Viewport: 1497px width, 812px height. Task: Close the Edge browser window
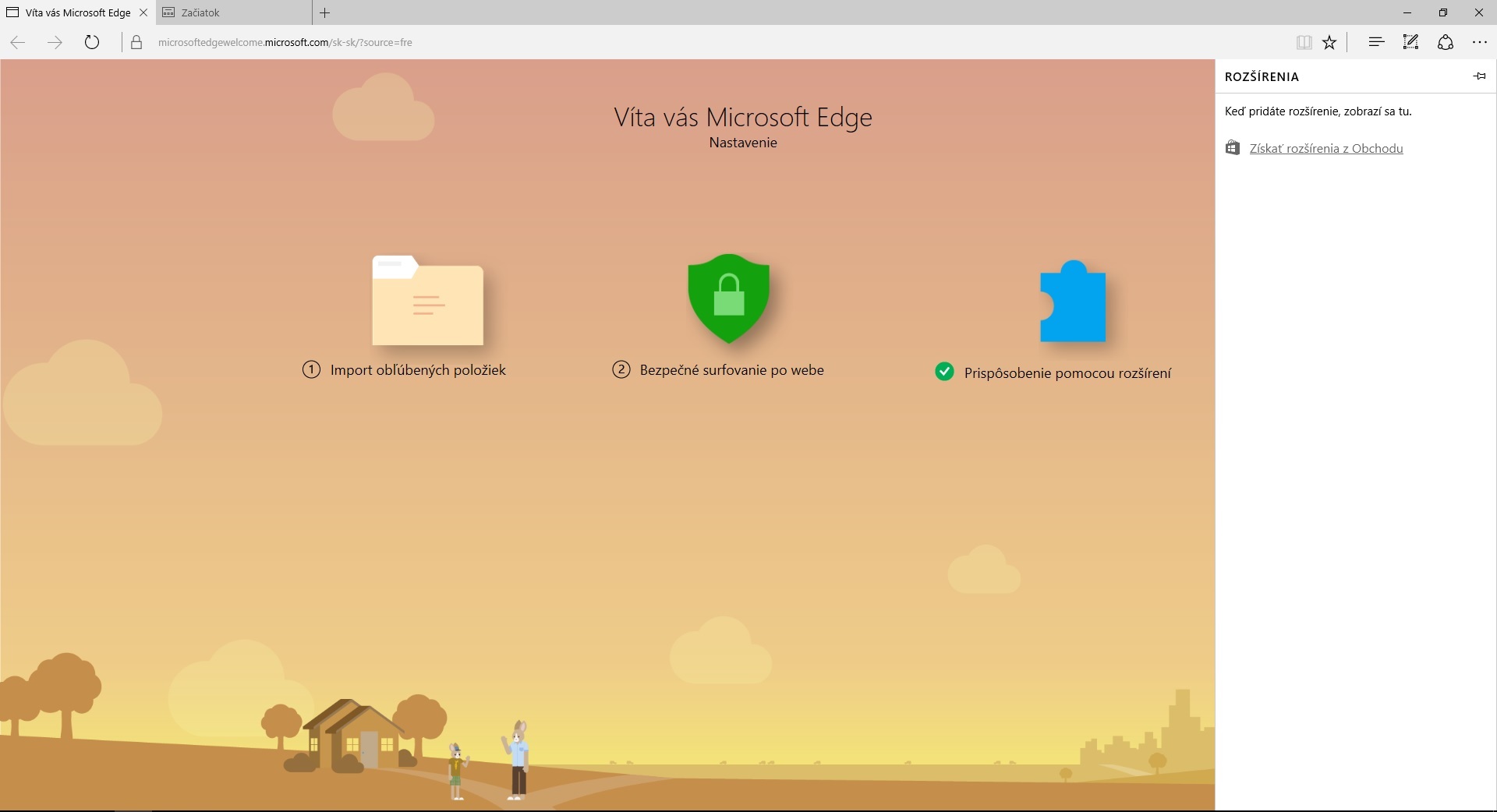point(1479,12)
